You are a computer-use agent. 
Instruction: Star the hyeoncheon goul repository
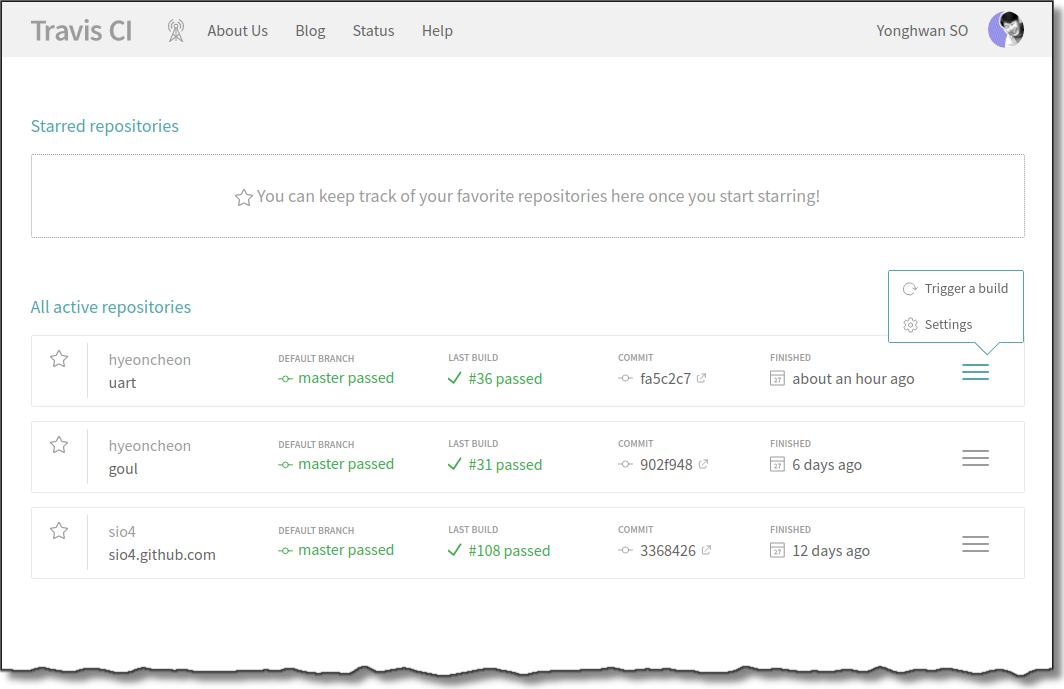click(x=59, y=445)
